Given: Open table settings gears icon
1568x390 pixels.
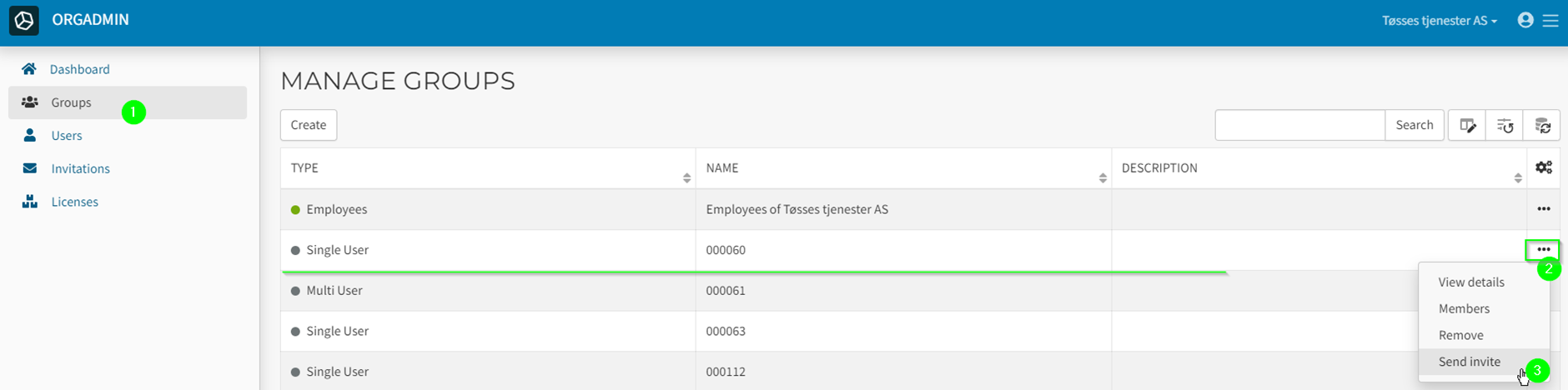Looking at the screenshot, I should 1543,167.
